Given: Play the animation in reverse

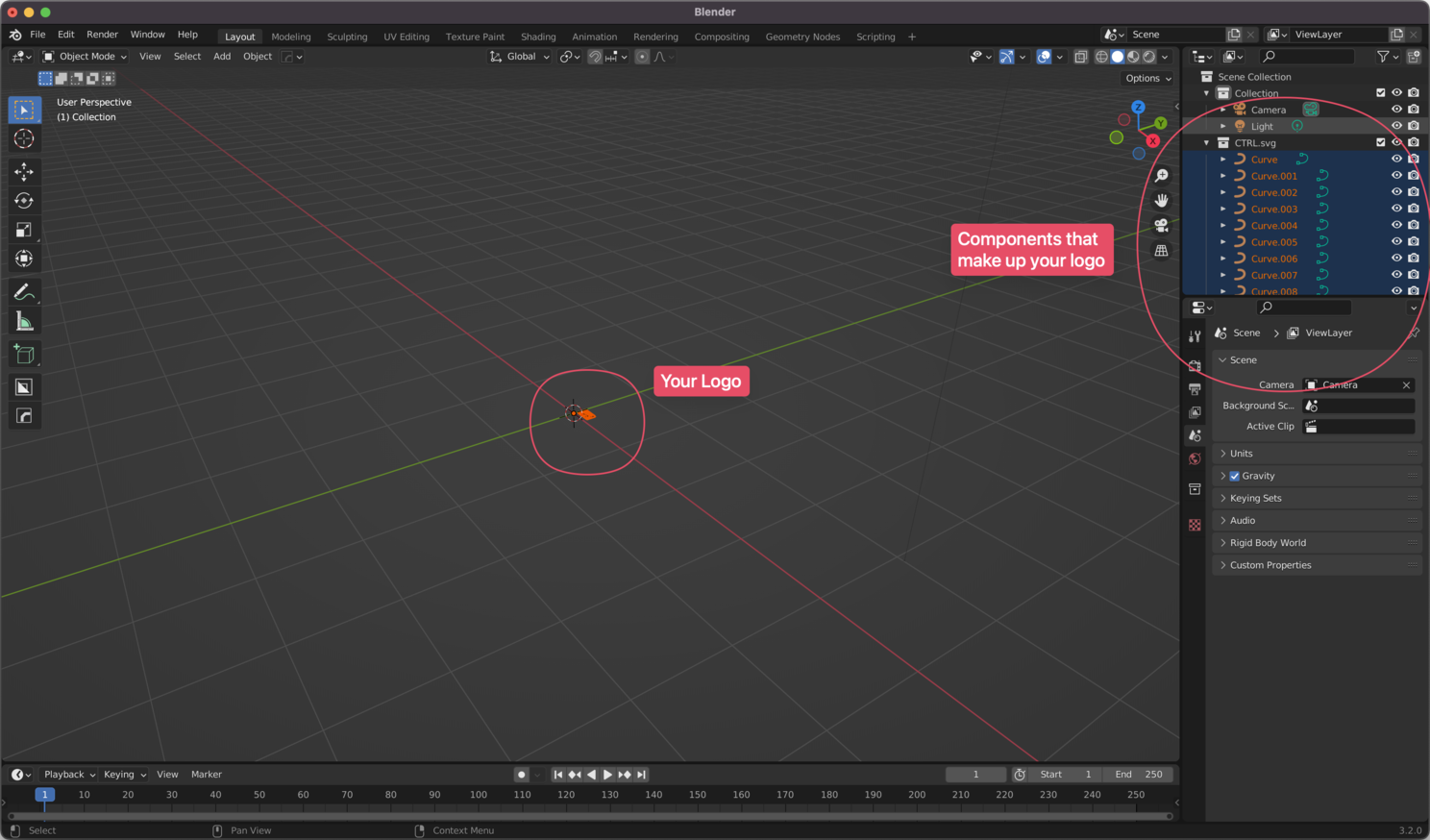Looking at the screenshot, I should pyautogui.click(x=591, y=775).
